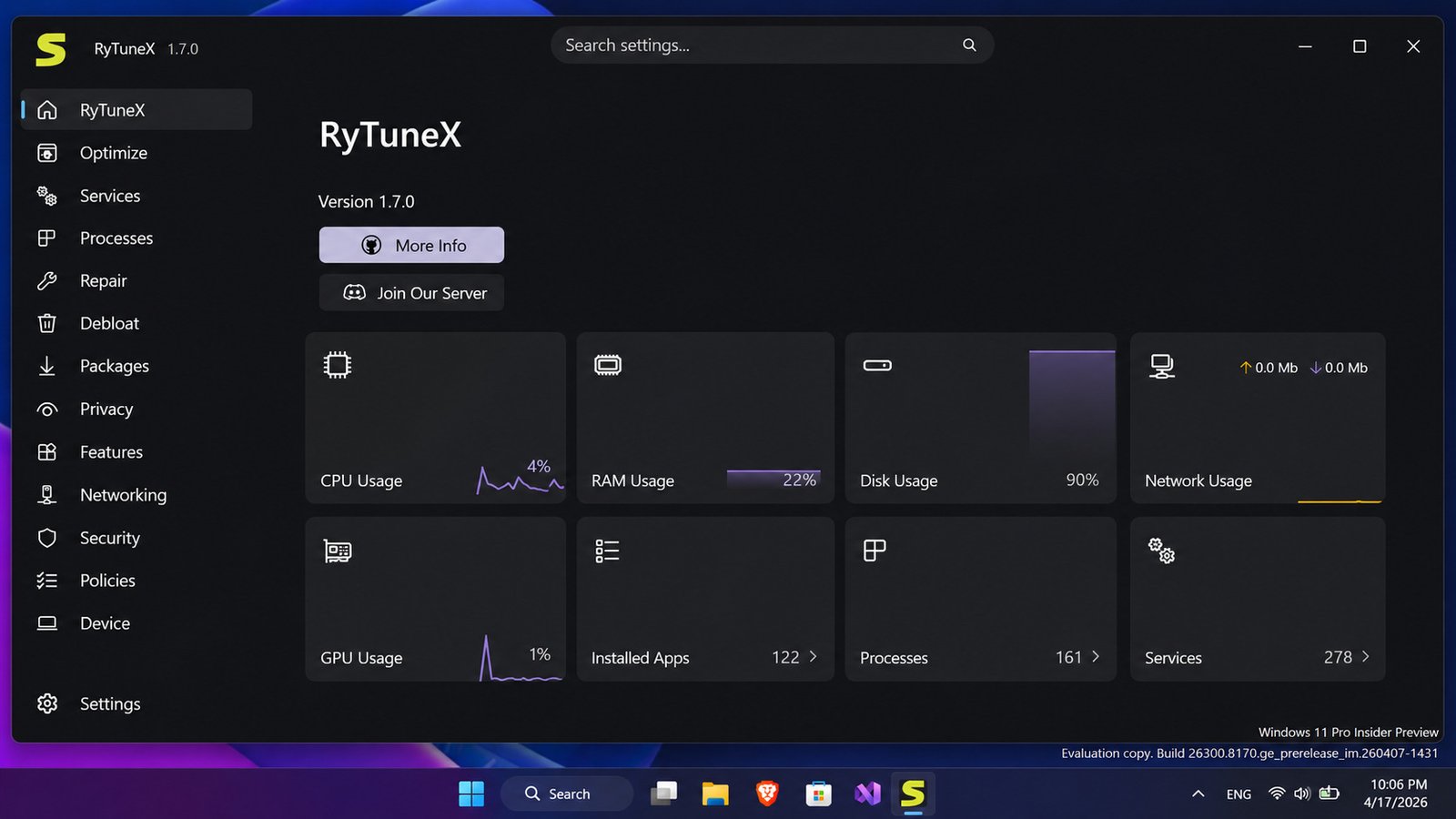Click the Processes count 161
Screen dimensions: 1456x819
coord(1068,657)
